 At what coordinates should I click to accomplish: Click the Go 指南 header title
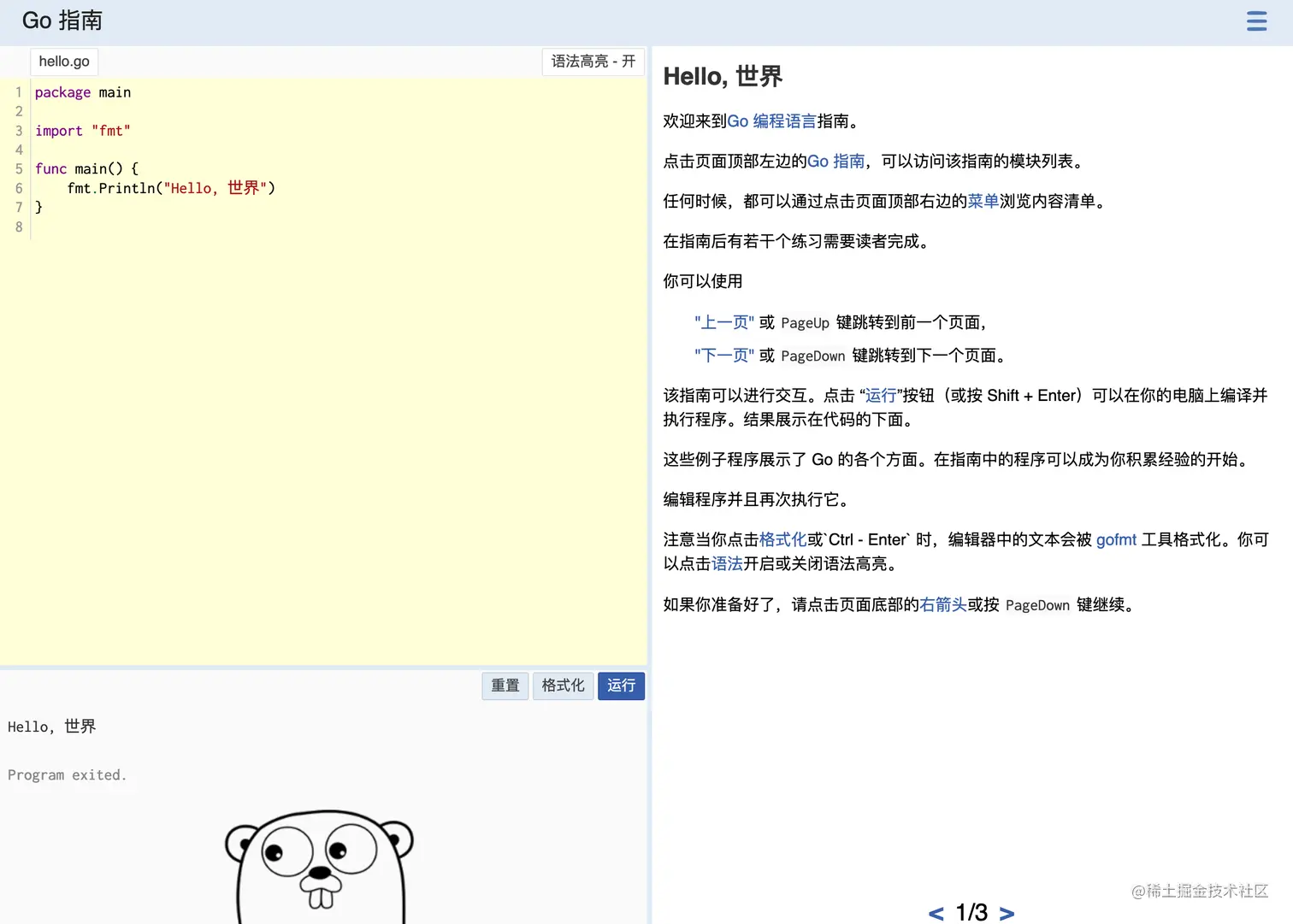62,21
